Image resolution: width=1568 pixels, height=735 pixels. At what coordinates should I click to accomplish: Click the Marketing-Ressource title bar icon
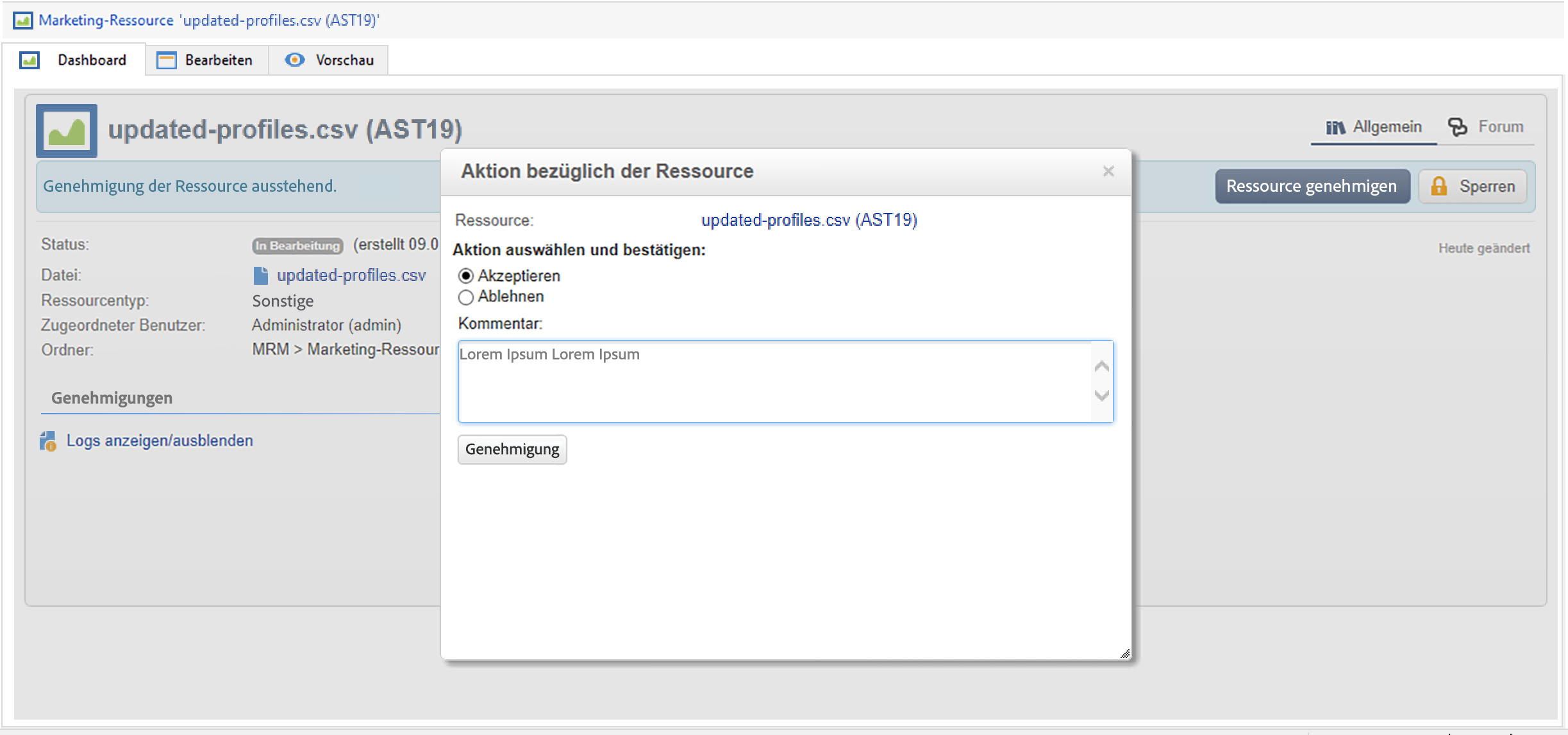click(x=23, y=21)
